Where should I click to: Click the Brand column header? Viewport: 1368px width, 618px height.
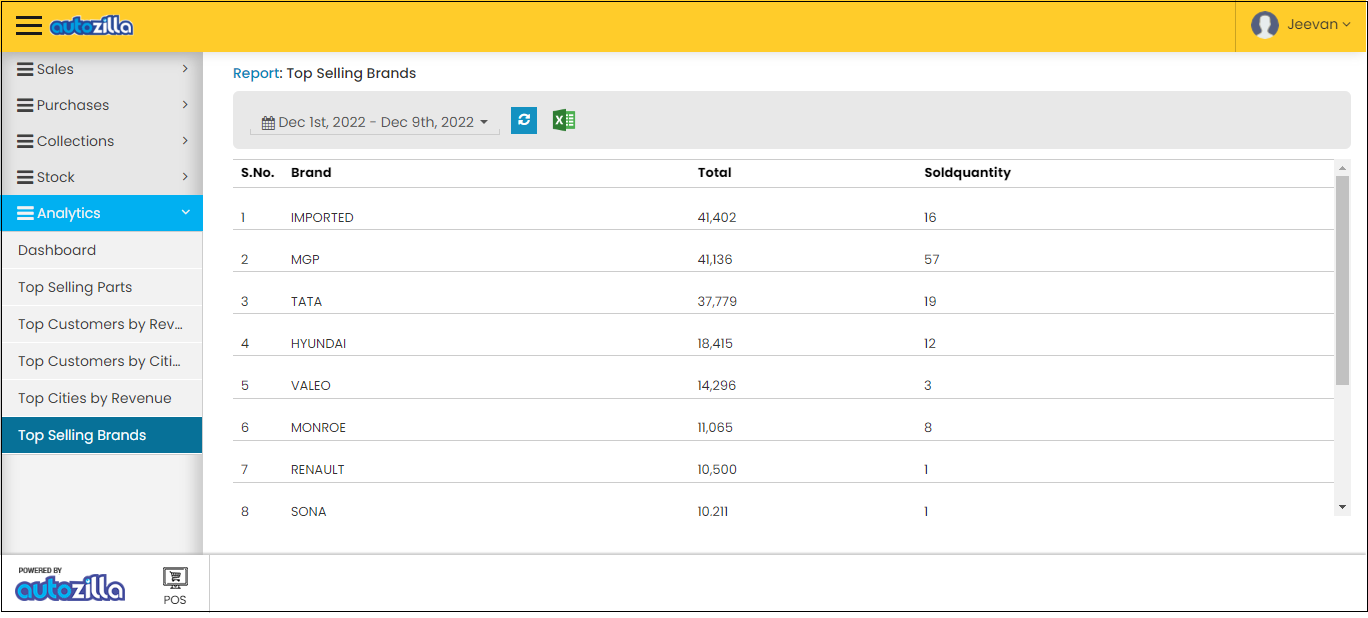pyautogui.click(x=311, y=172)
